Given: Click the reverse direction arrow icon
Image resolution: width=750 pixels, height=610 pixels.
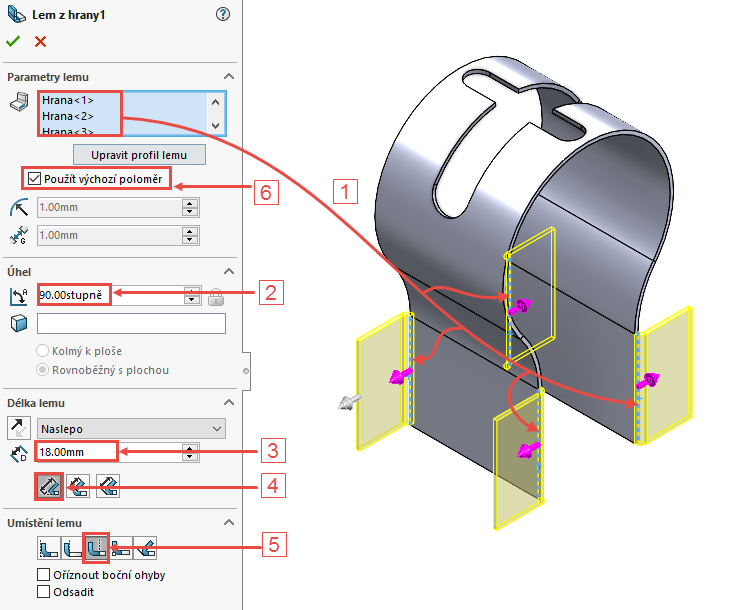Looking at the screenshot, I should tap(19, 428).
